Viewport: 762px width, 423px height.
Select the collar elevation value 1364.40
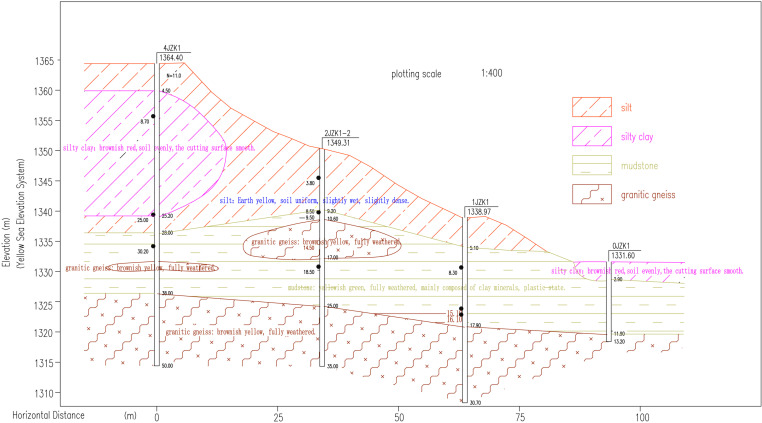coord(171,58)
